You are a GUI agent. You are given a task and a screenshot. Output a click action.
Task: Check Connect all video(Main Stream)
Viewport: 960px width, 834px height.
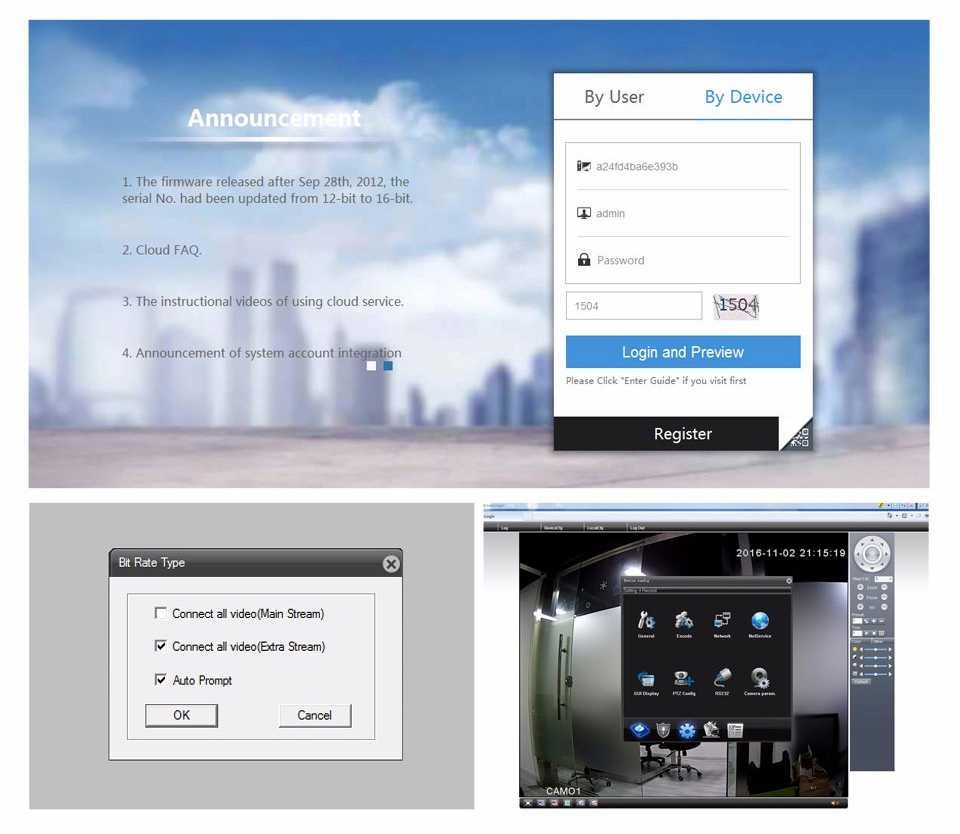pyautogui.click(x=160, y=613)
